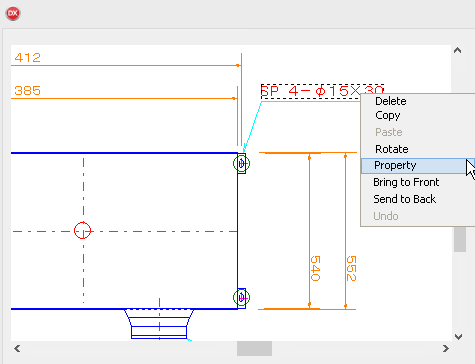Select the 412 dimension text
This screenshot has height=364, width=475.
pos(27,58)
